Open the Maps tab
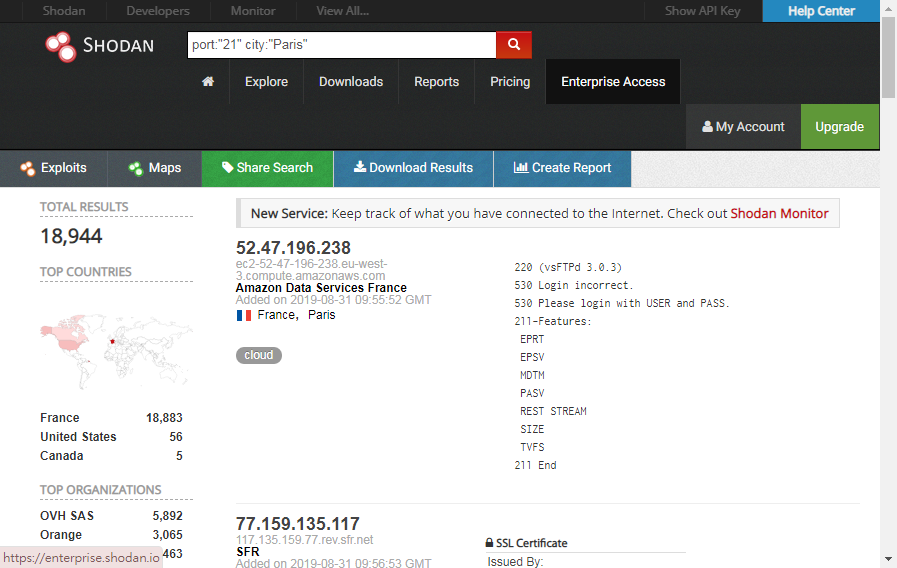Image resolution: width=897 pixels, height=568 pixels. [154, 168]
